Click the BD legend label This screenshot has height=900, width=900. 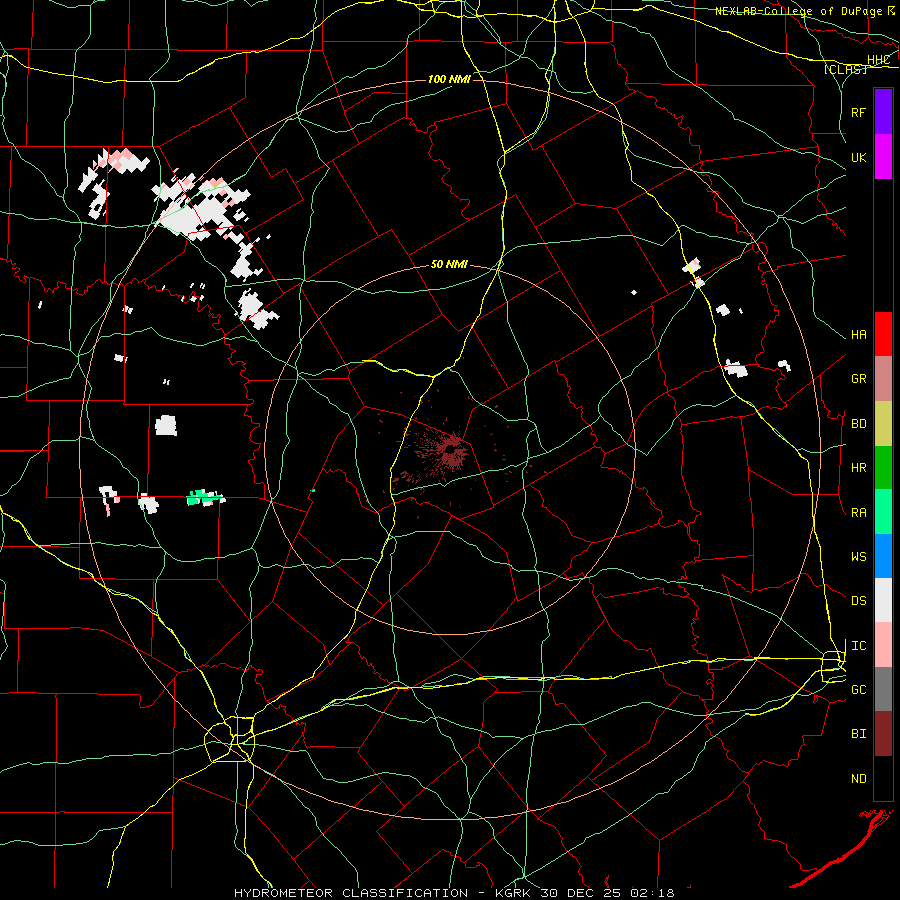click(x=859, y=424)
